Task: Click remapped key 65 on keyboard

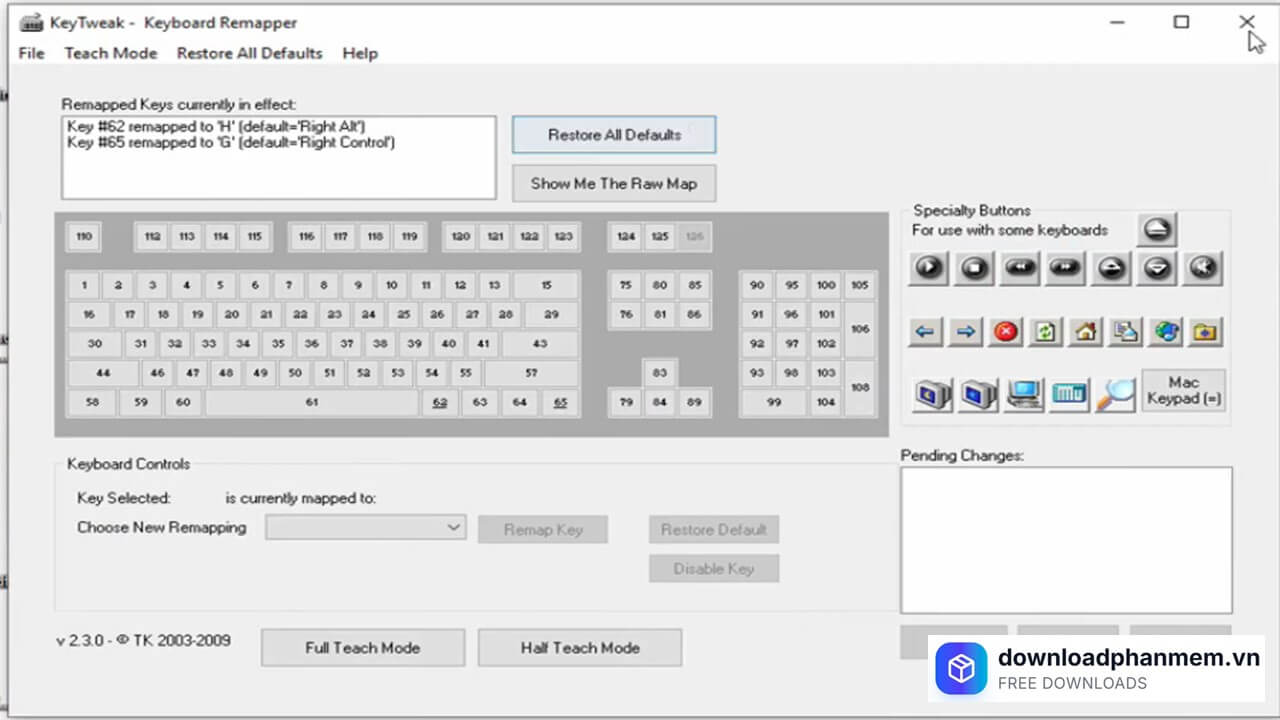Action: [560, 402]
